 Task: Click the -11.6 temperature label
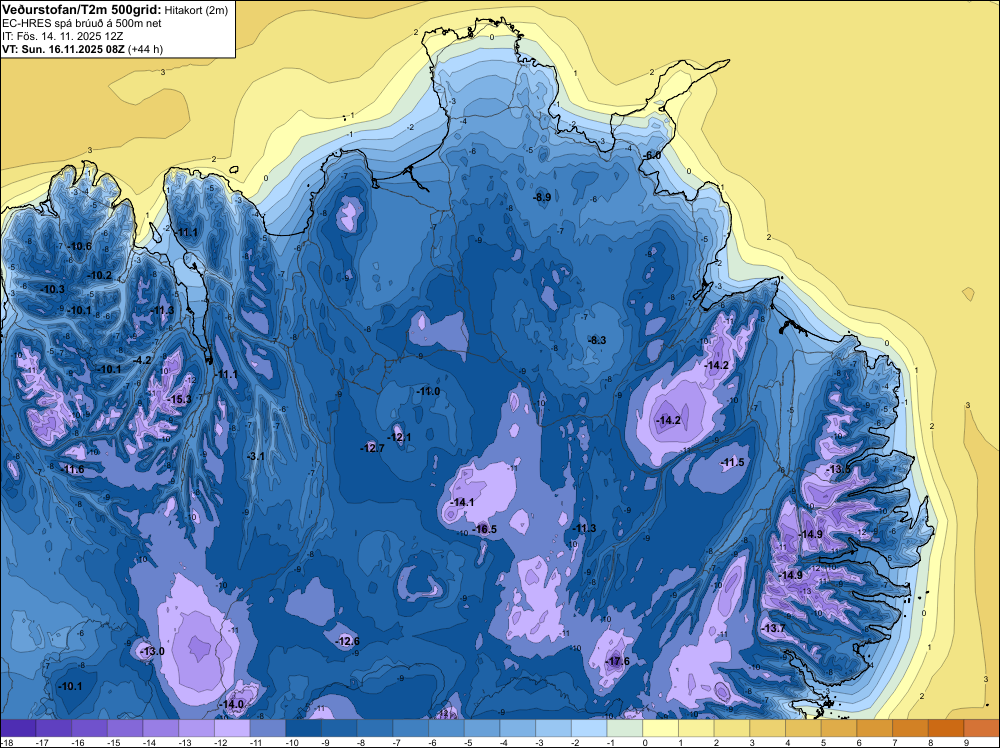pos(72,469)
